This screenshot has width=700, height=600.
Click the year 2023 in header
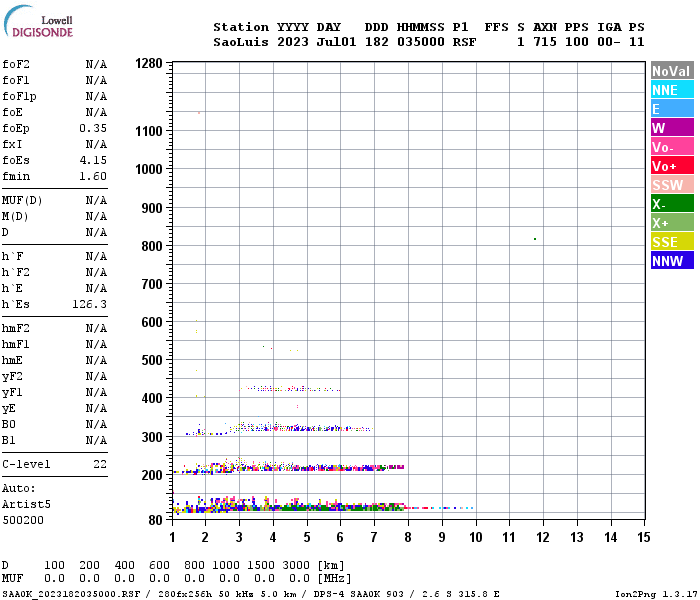coord(293,42)
